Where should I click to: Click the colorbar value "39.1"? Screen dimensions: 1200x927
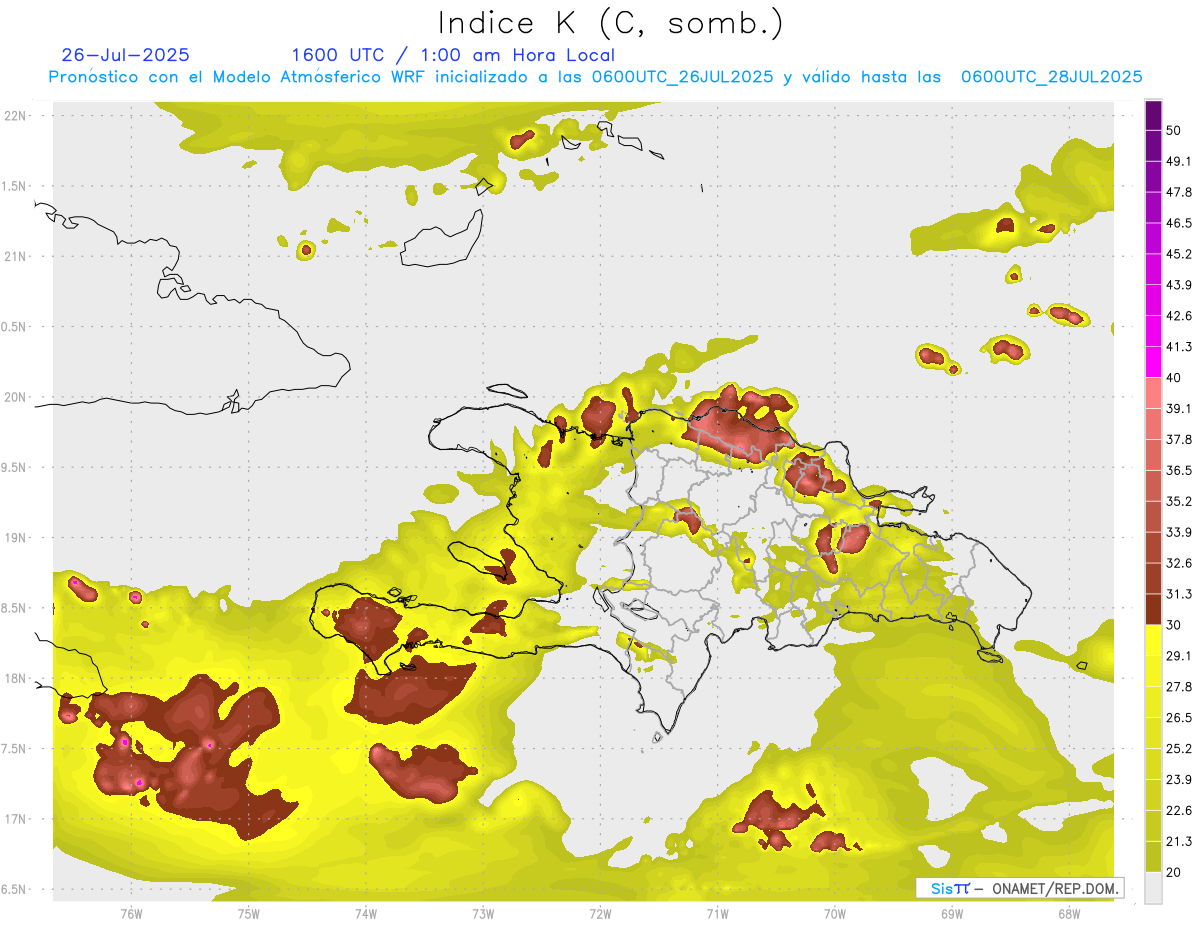click(1179, 409)
